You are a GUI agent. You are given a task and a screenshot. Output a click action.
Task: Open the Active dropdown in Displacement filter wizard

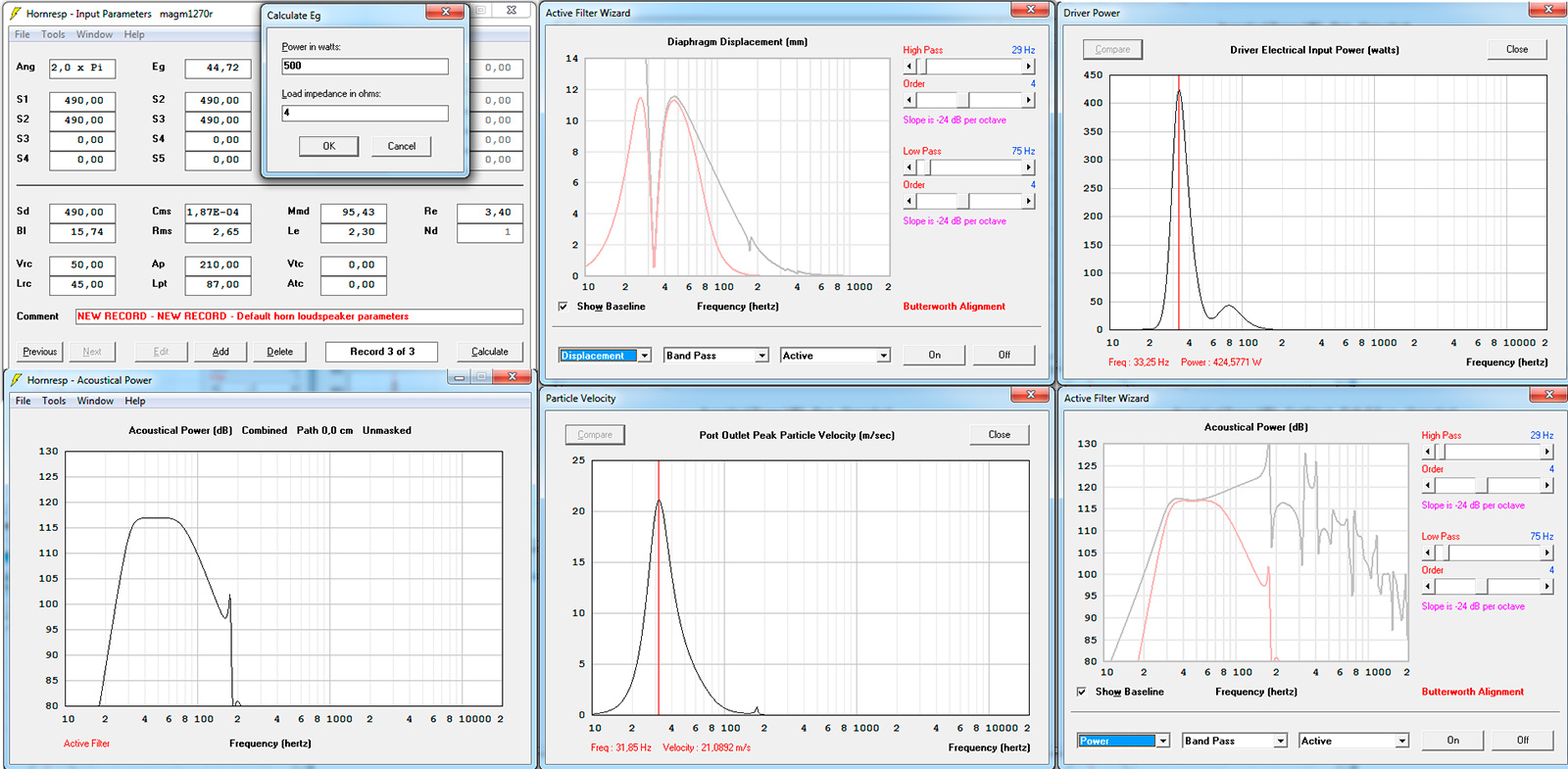pyautogui.click(x=883, y=356)
